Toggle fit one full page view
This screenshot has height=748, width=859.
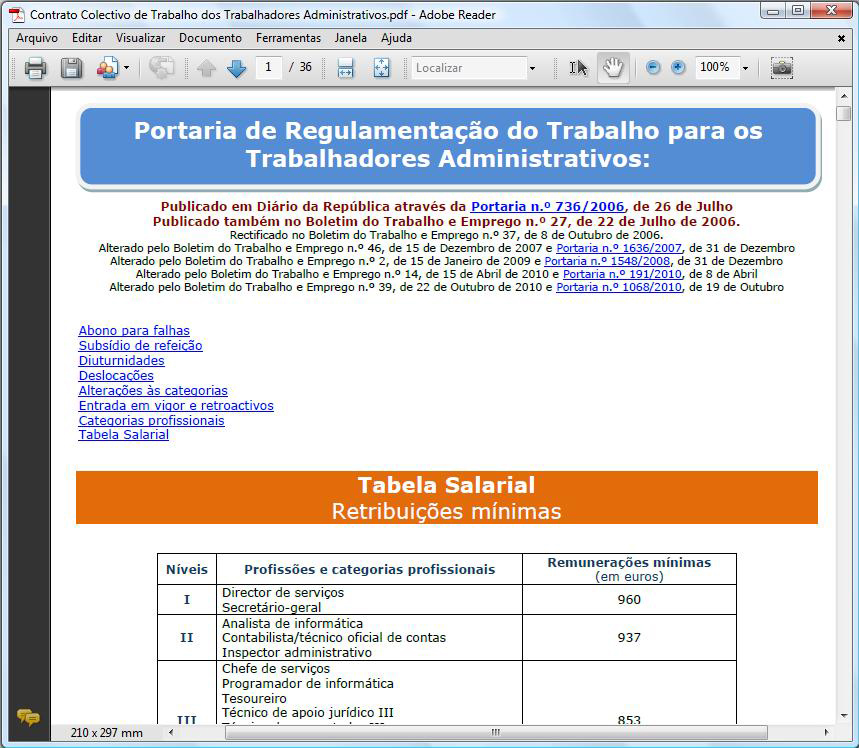381,68
